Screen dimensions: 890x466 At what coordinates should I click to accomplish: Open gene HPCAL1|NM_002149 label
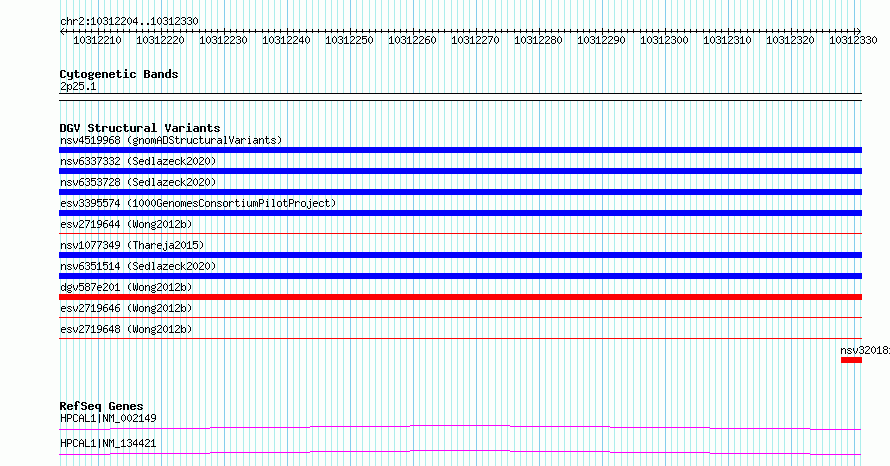coord(108,418)
